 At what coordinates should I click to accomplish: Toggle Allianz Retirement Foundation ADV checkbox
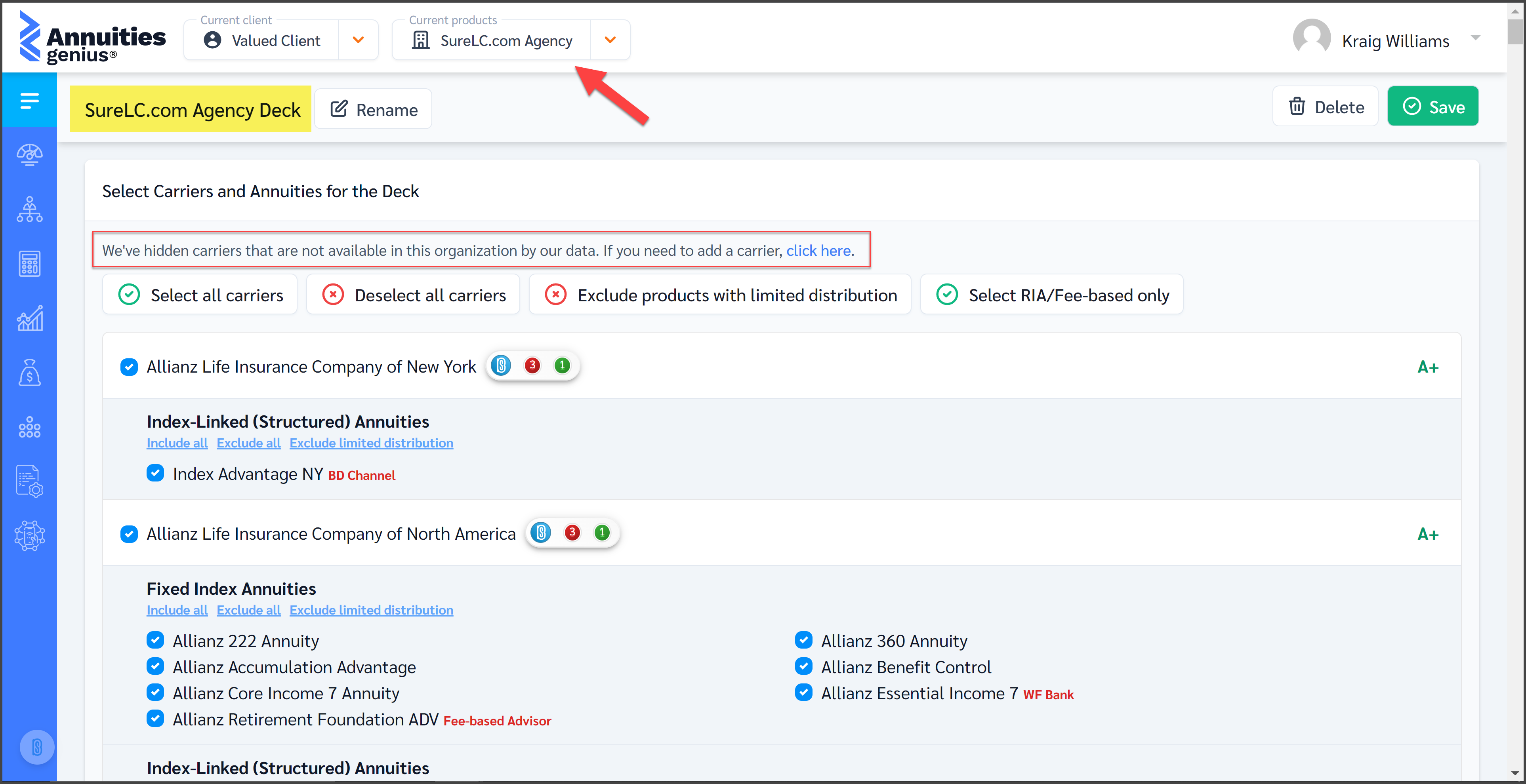(155, 718)
